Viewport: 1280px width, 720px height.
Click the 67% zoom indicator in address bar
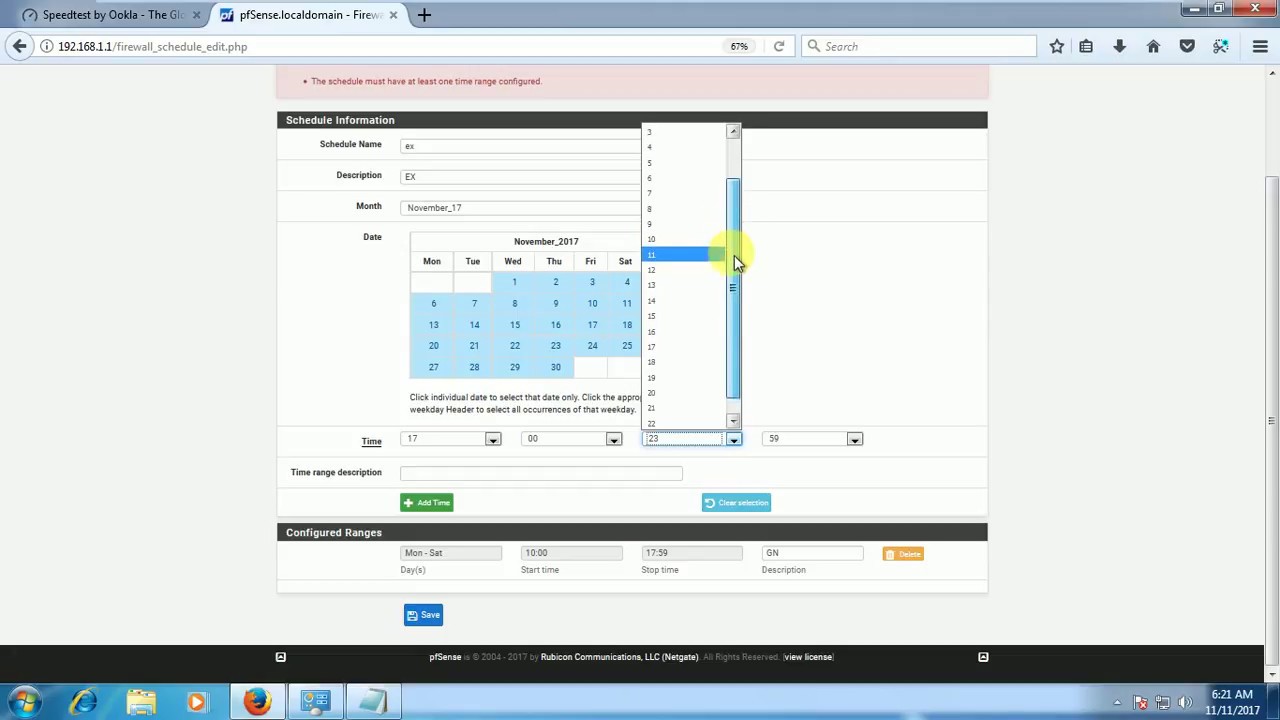pos(739,46)
